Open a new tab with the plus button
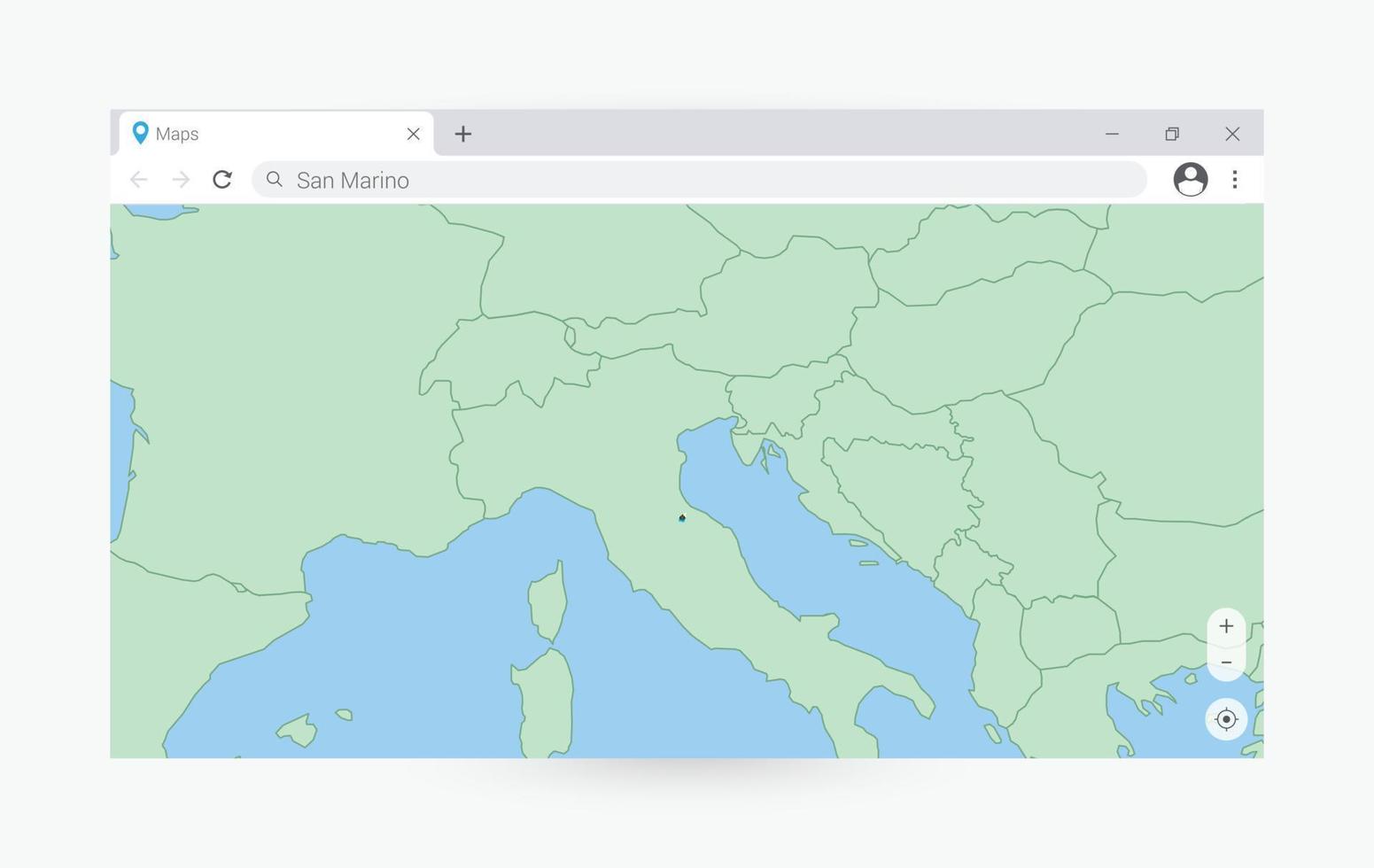This screenshot has width=1374, height=868. pos(462,134)
